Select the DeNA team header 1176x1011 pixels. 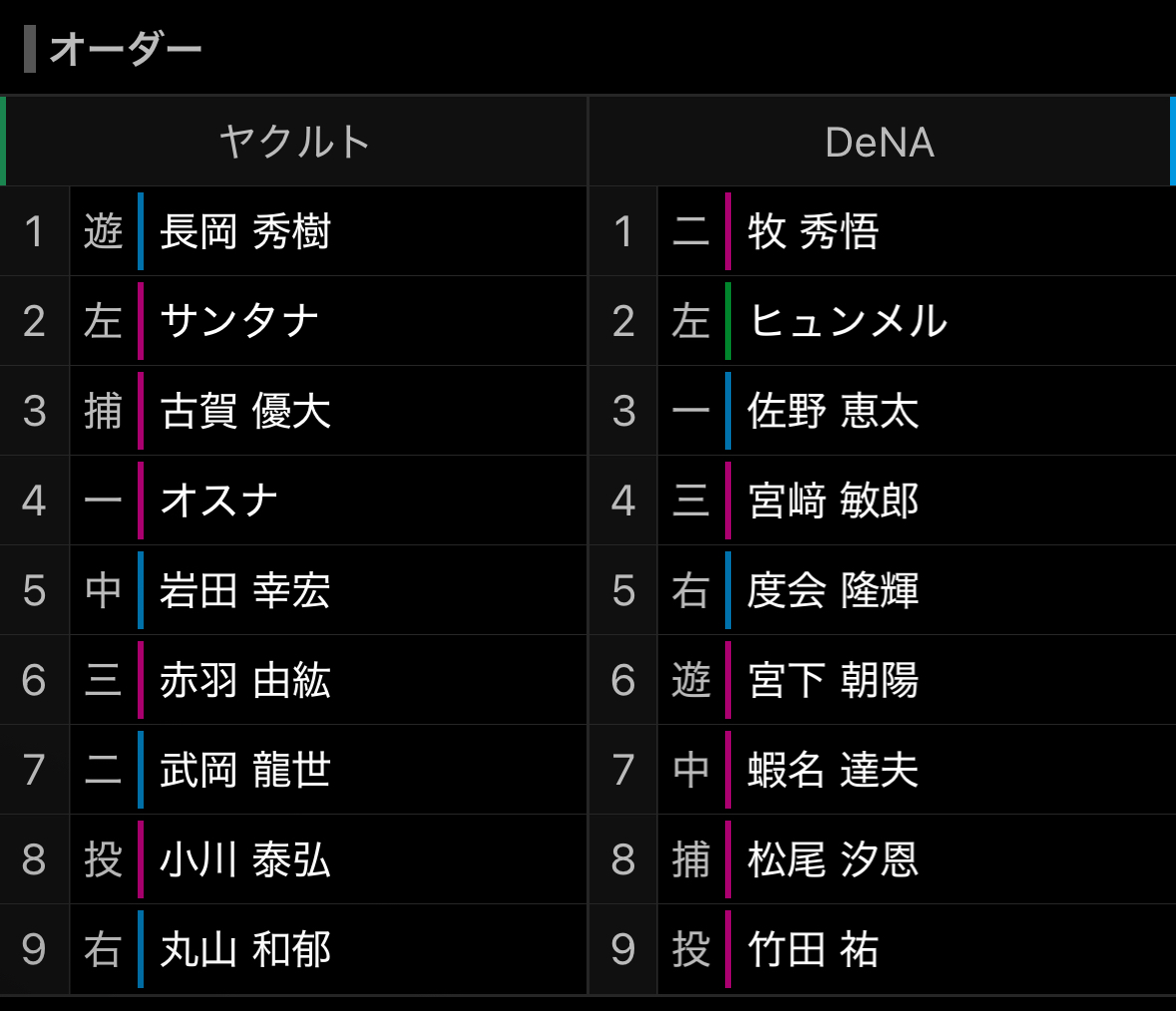pos(880,142)
